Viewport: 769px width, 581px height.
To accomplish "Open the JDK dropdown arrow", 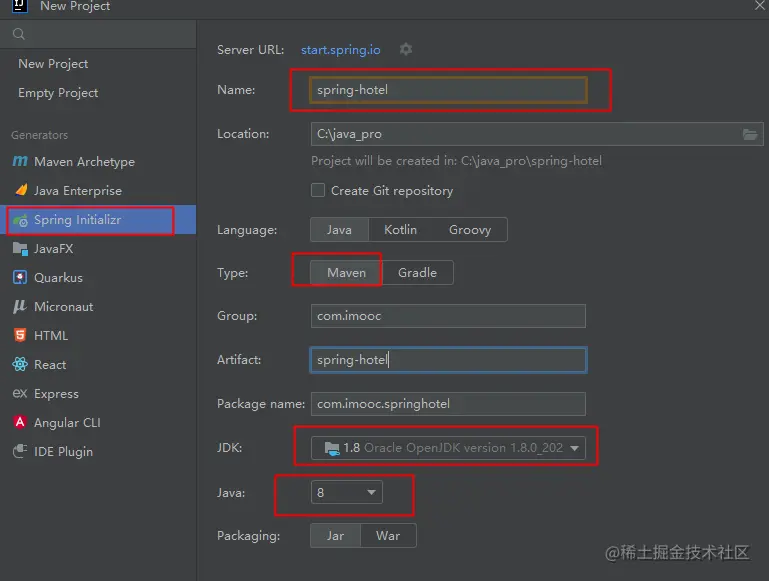I will click(x=574, y=448).
